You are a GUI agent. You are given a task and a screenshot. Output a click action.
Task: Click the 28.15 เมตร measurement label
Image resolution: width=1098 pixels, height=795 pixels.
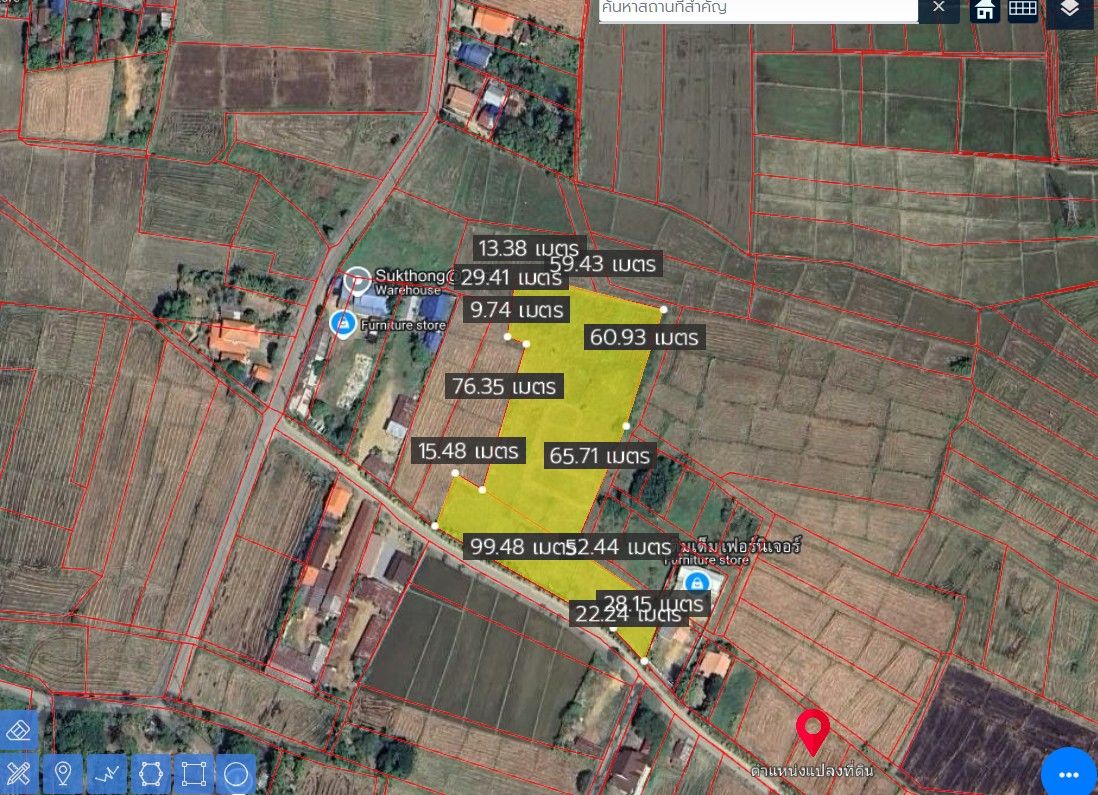653,603
